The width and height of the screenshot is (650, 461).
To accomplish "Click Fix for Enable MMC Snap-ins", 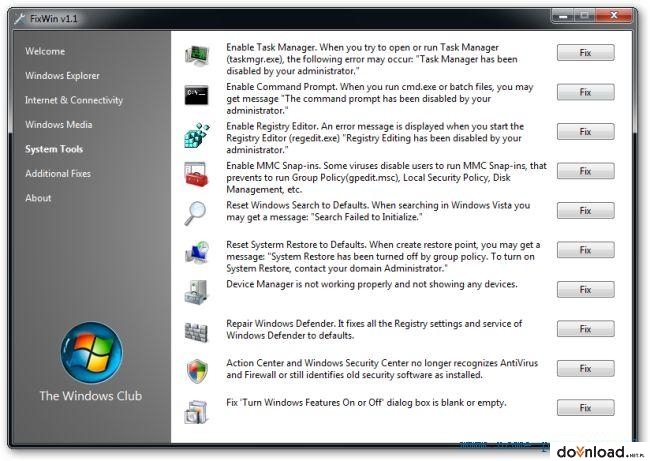I will click(585, 171).
